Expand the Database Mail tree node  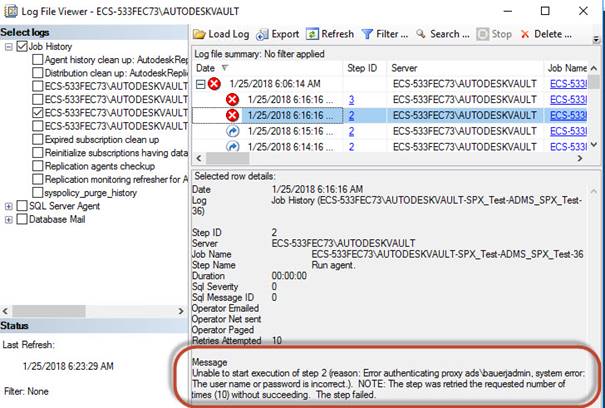(9, 219)
